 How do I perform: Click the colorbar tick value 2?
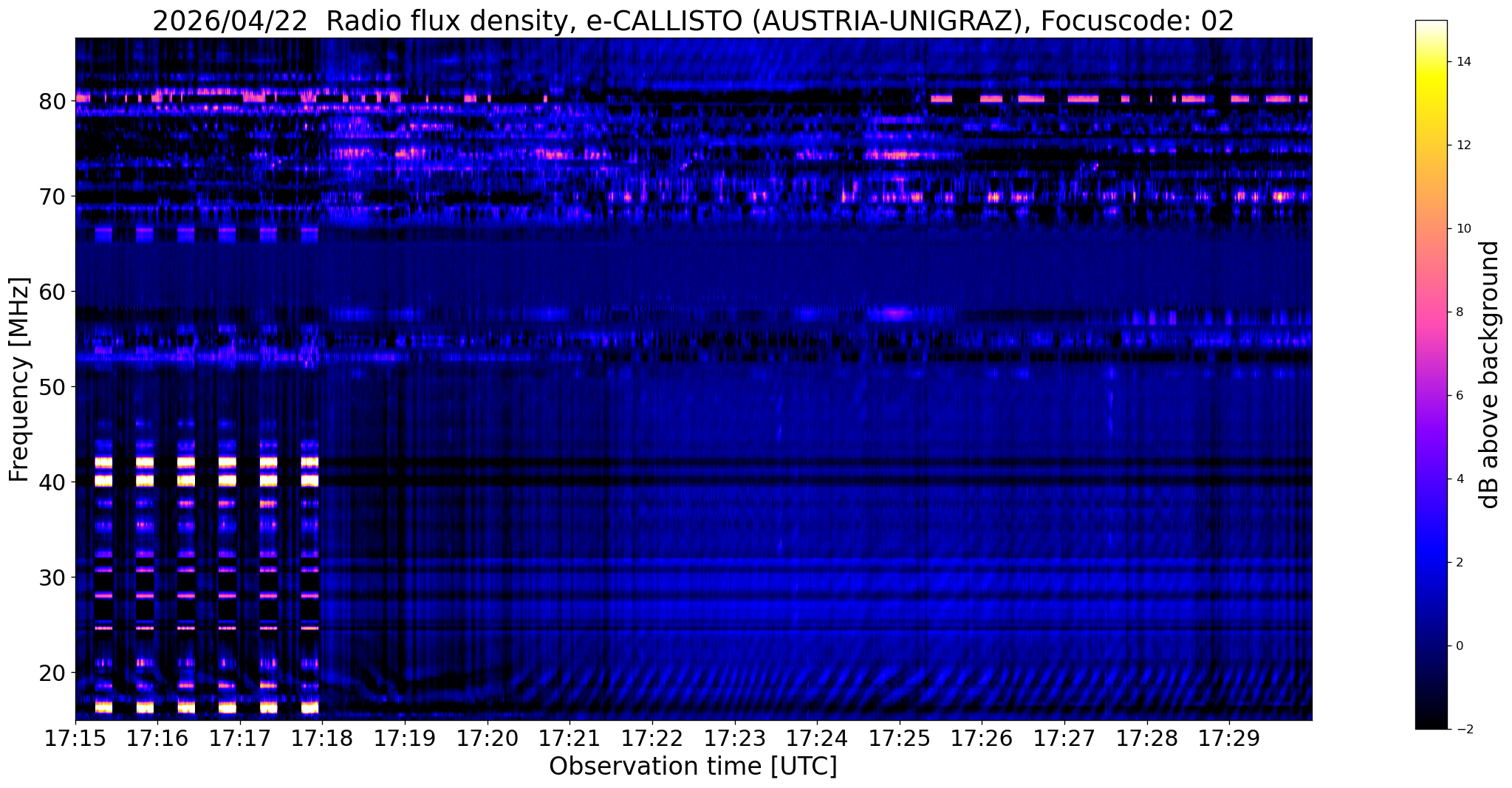coord(1460,563)
